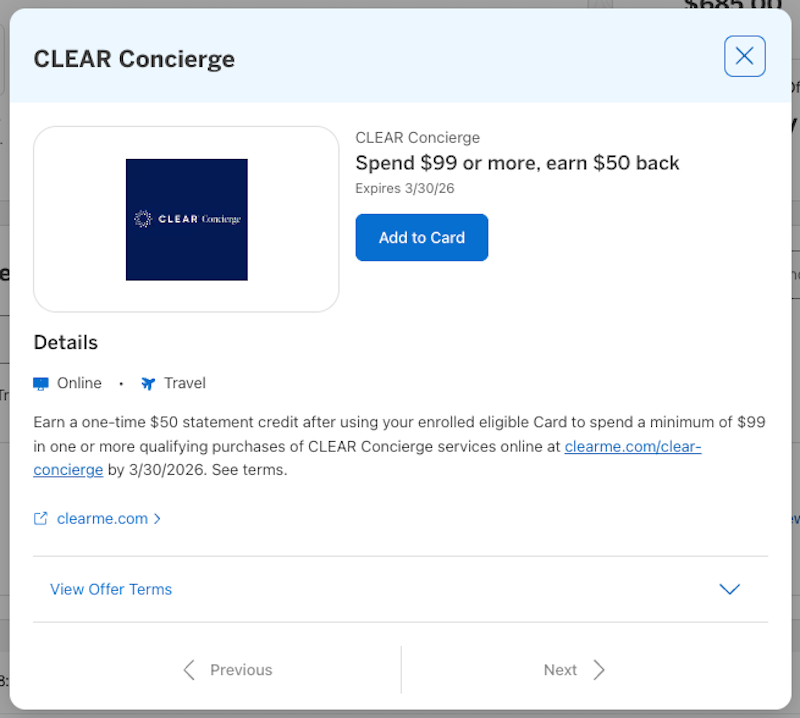Advance to the Next offer
This screenshot has width=800, height=718.
(x=561, y=670)
